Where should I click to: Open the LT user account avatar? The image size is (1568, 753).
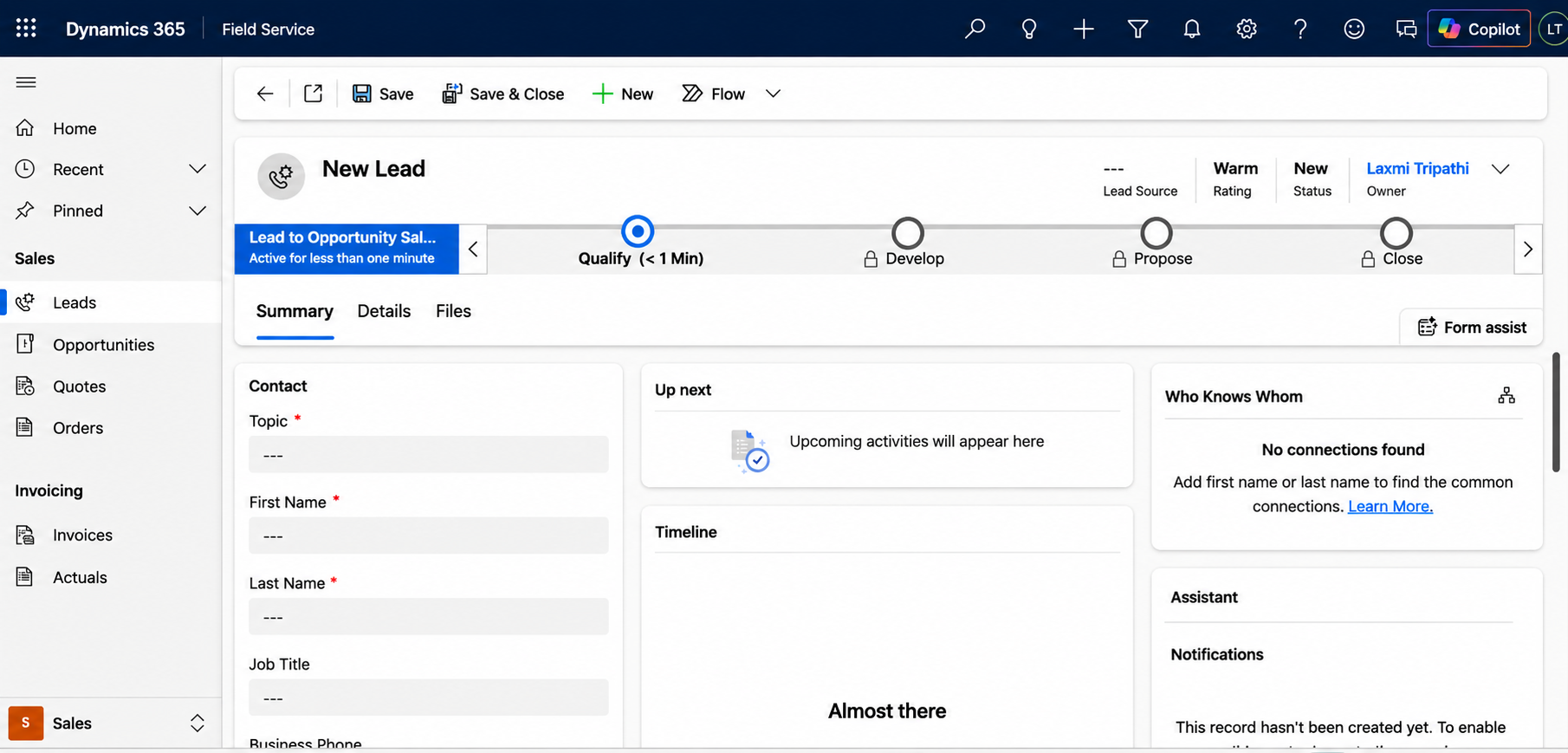click(x=1554, y=29)
